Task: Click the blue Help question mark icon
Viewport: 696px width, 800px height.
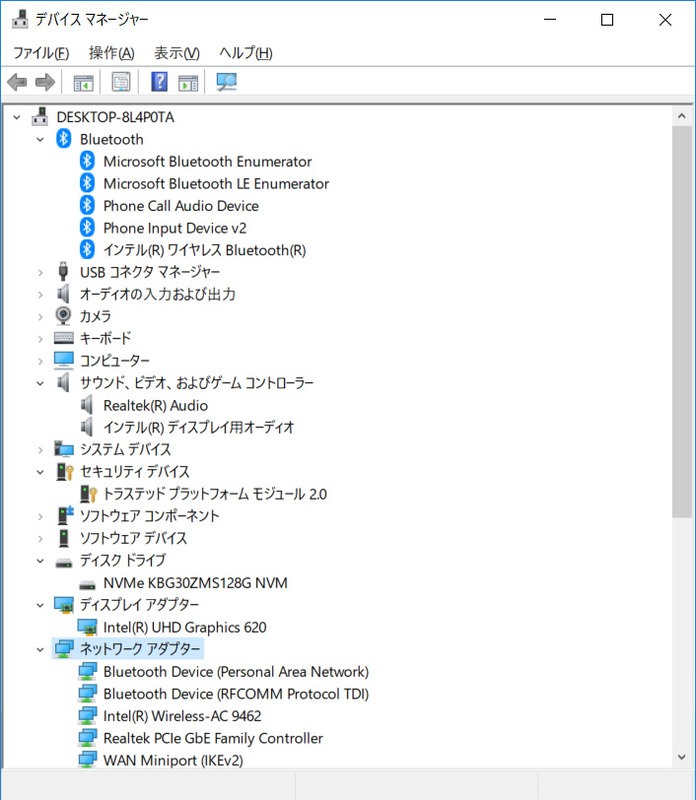Action: click(x=159, y=82)
